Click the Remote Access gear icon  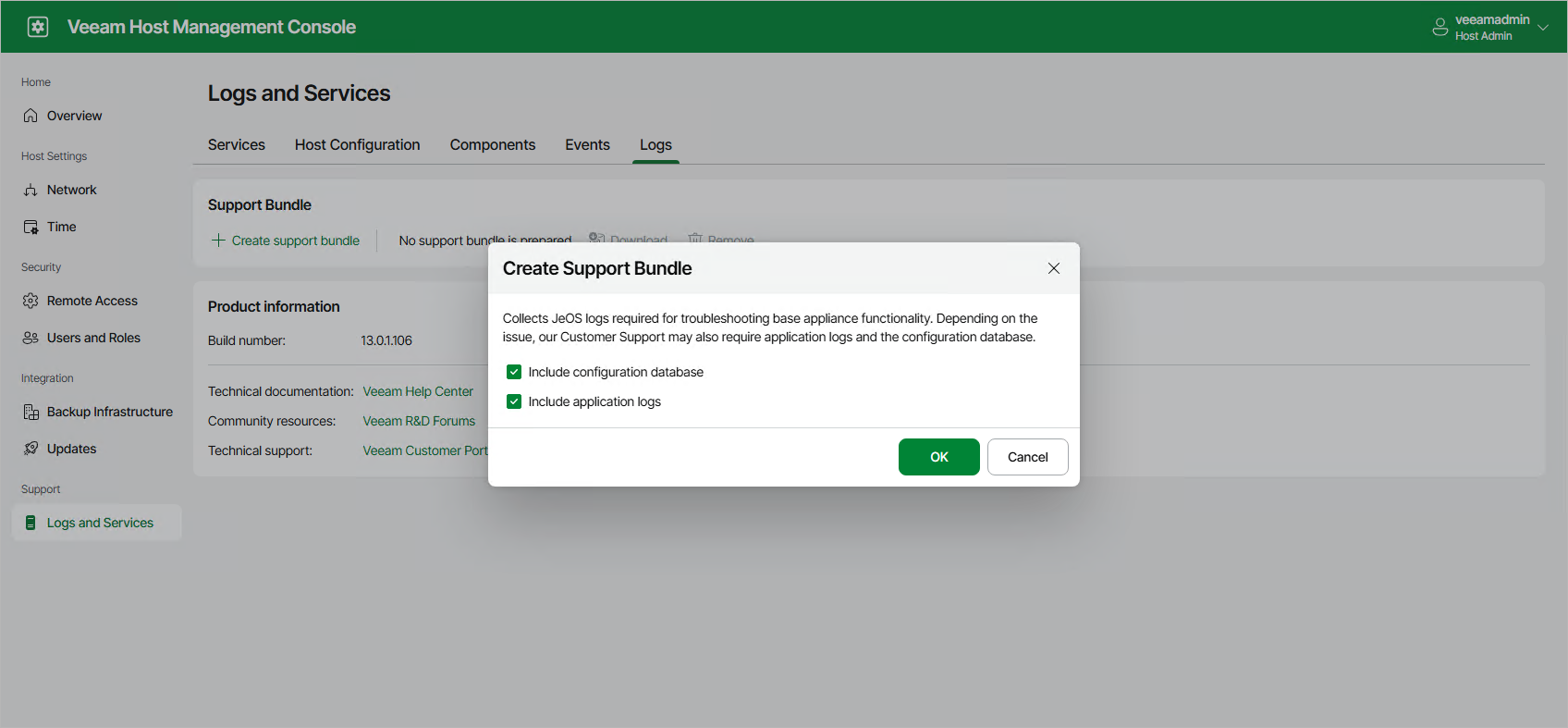click(x=31, y=301)
